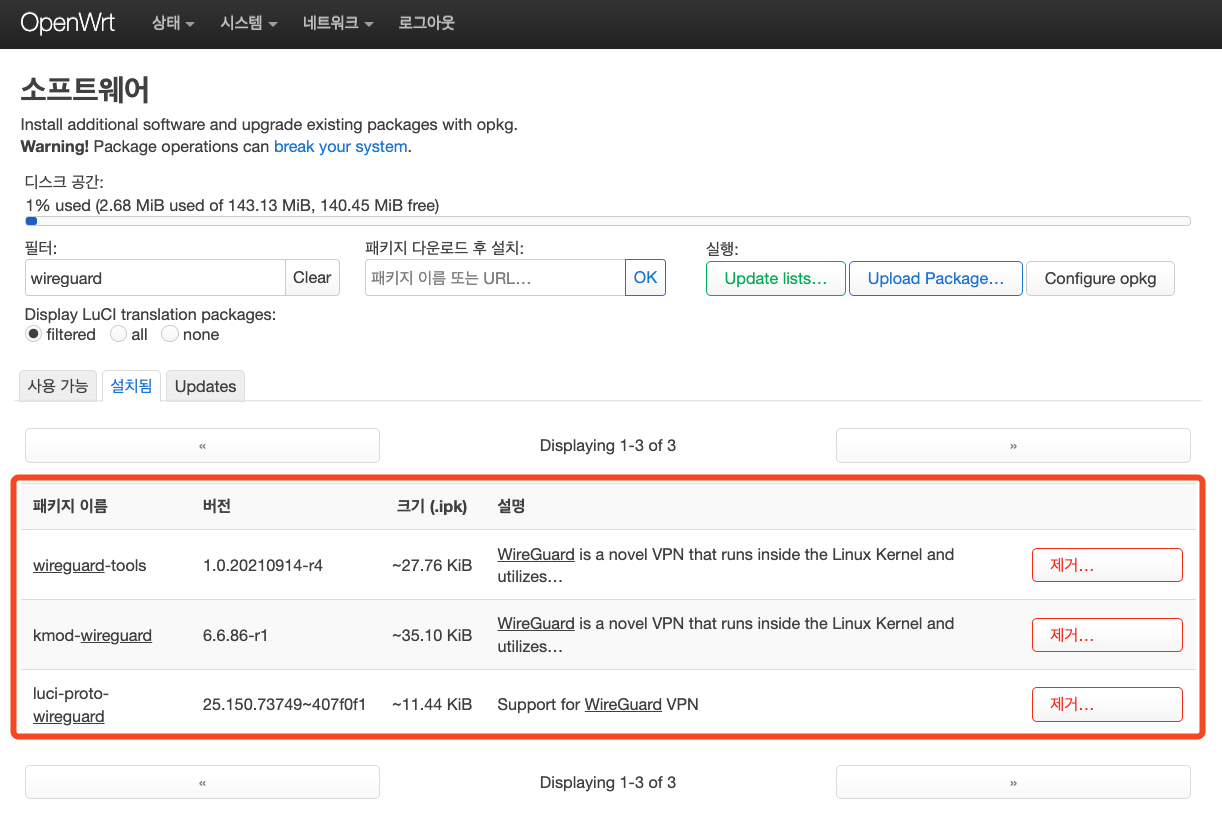Click Update lists button
This screenshot has width=1222, height=831.
coord(776,279)
